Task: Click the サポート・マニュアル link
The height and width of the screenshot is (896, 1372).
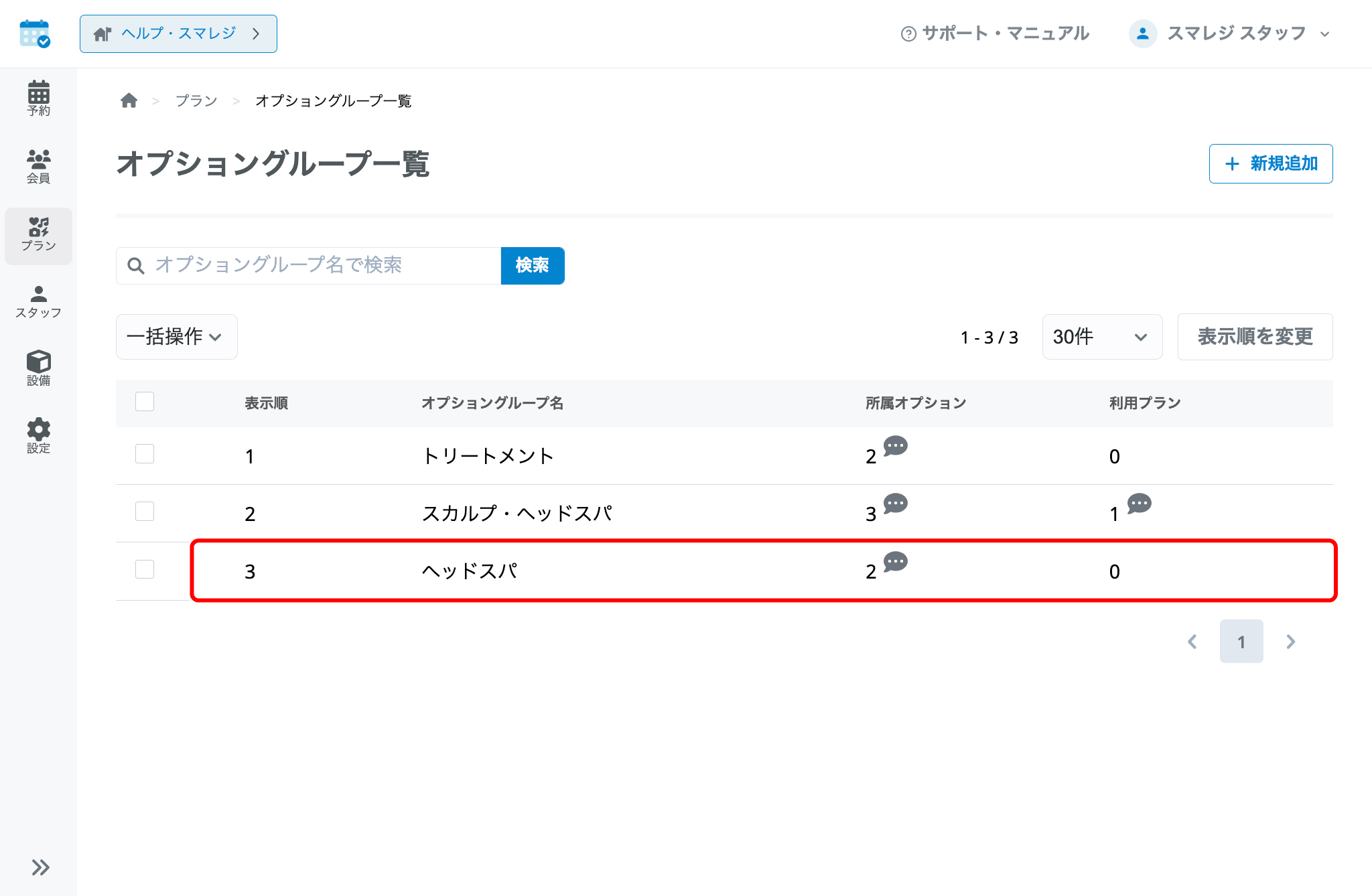Action: [996, 33]
